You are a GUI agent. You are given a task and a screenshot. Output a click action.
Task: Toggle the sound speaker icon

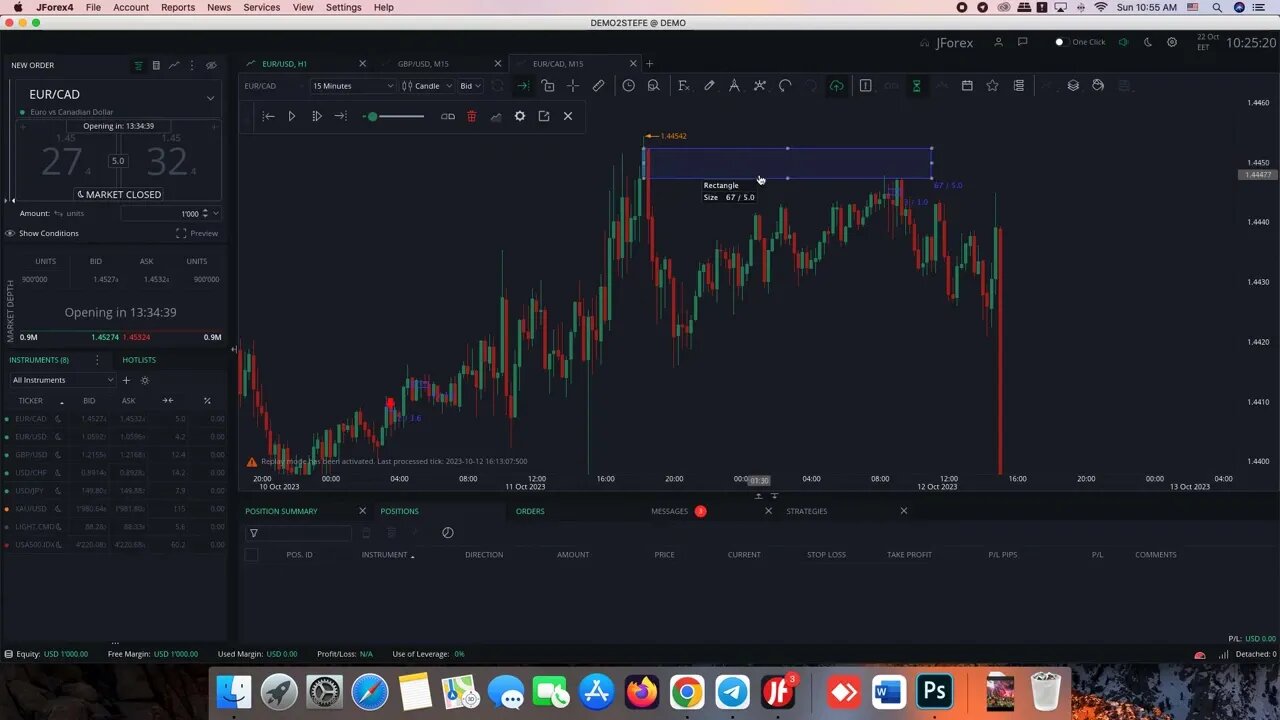point(1123,42)
